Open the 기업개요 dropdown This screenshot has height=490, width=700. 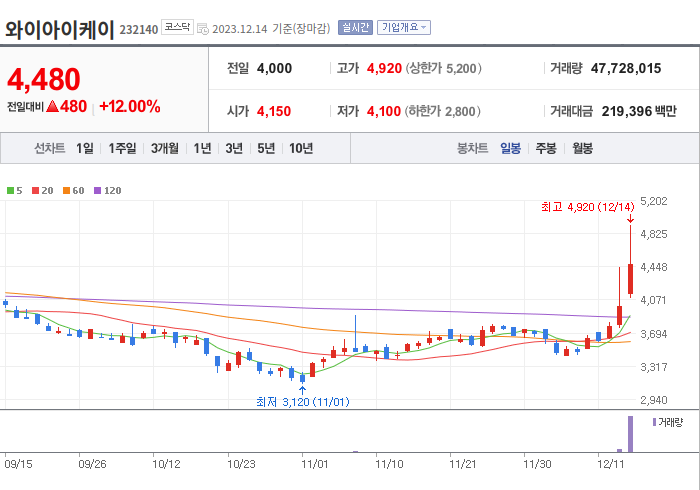(404, 28)
